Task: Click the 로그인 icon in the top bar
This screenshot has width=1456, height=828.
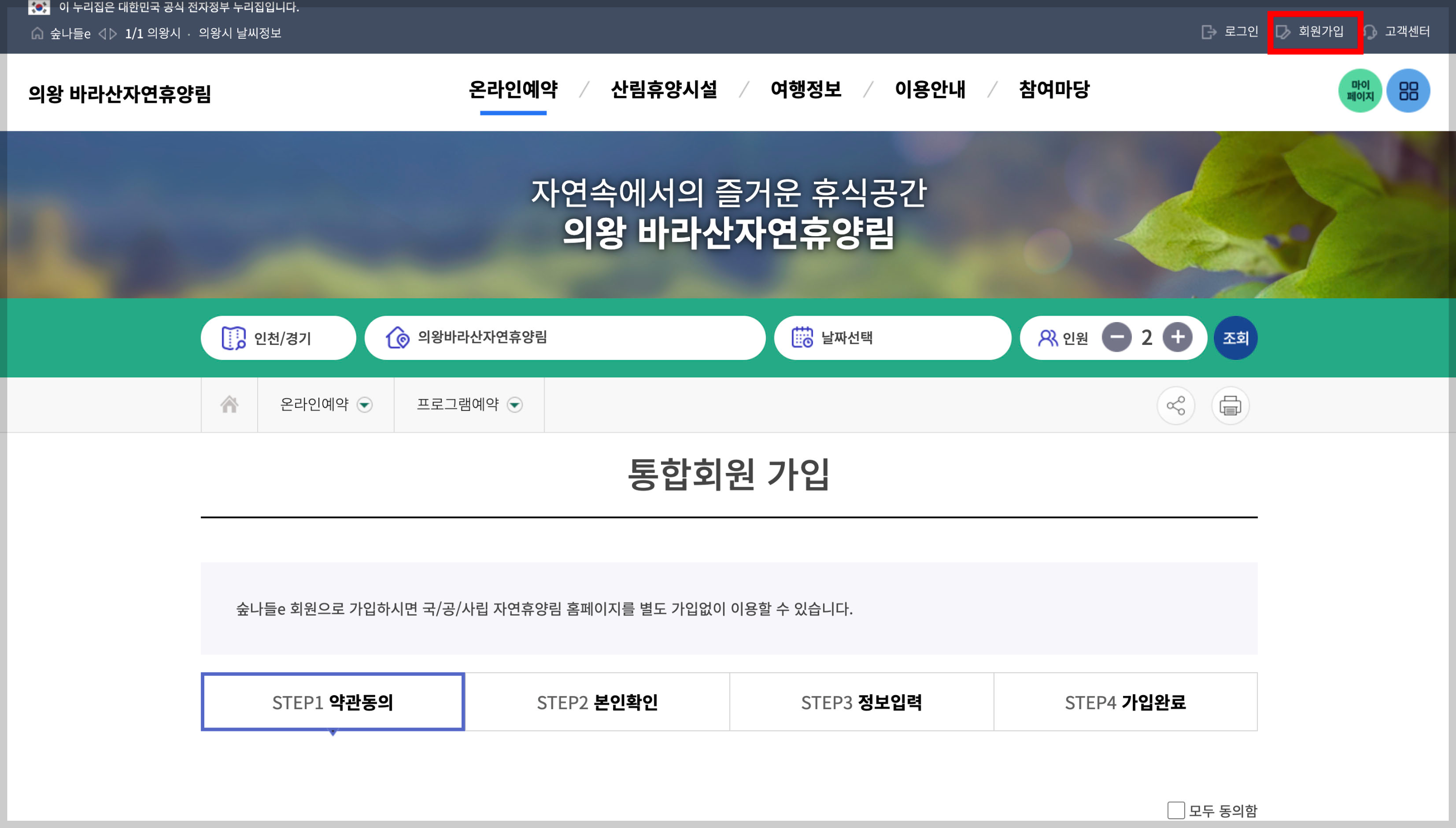Action: pos(1208,32)
